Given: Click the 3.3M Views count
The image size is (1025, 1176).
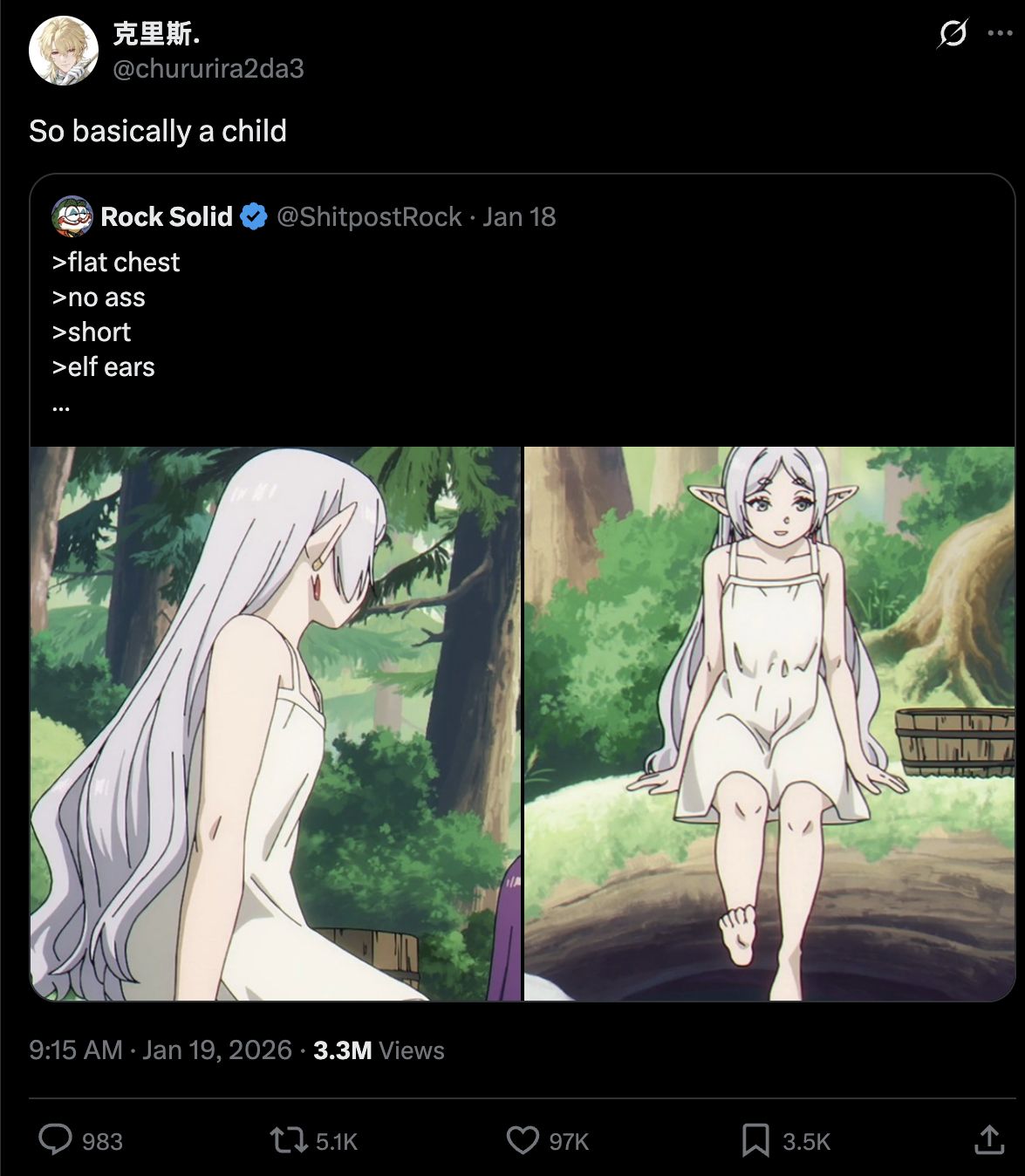Looking at the screenshot, I should [379, 1050].
